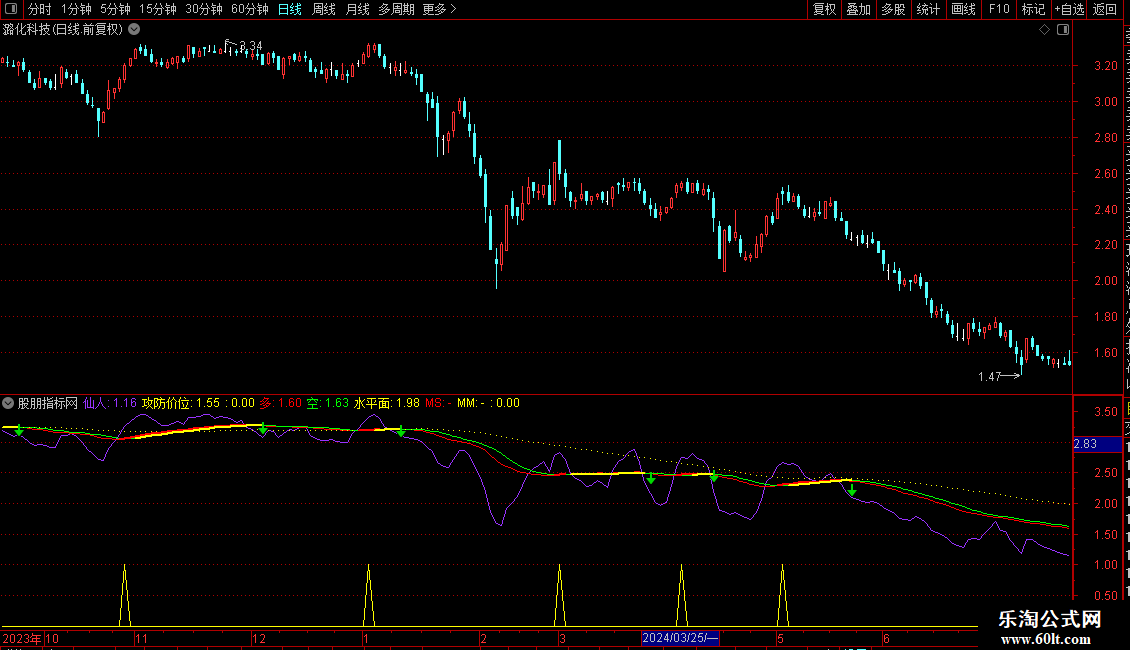The width and height of the screenshot is (1130, 650).
Task: Open the 画线 drawing tools
Action: pos(963,9)
